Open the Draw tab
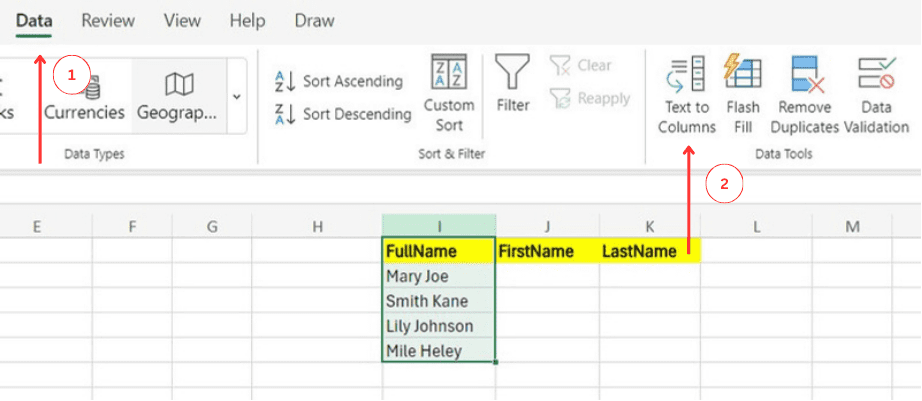The image size is (922, 401). click(x=315, y=20)
